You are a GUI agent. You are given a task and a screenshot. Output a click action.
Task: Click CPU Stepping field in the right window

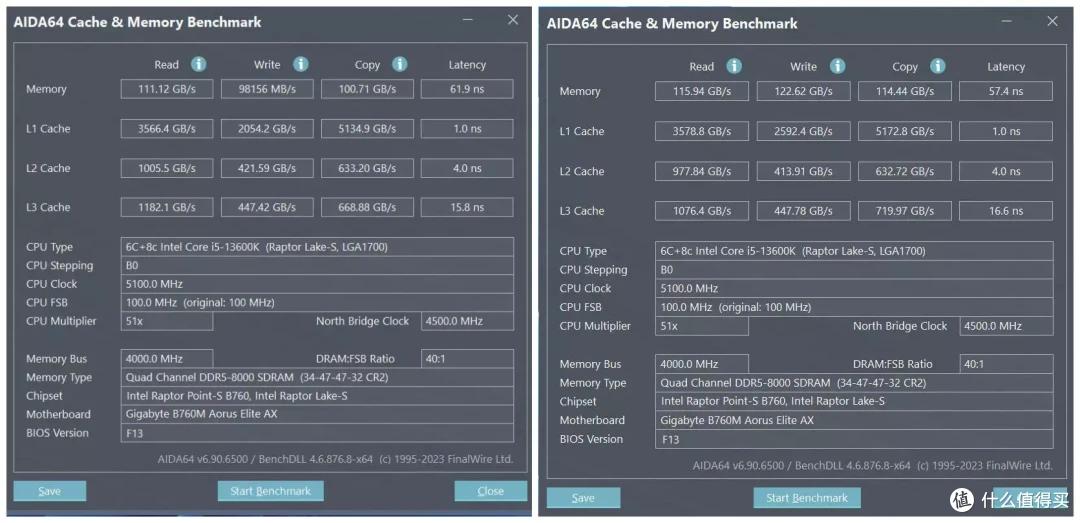(x=854, y=269)
